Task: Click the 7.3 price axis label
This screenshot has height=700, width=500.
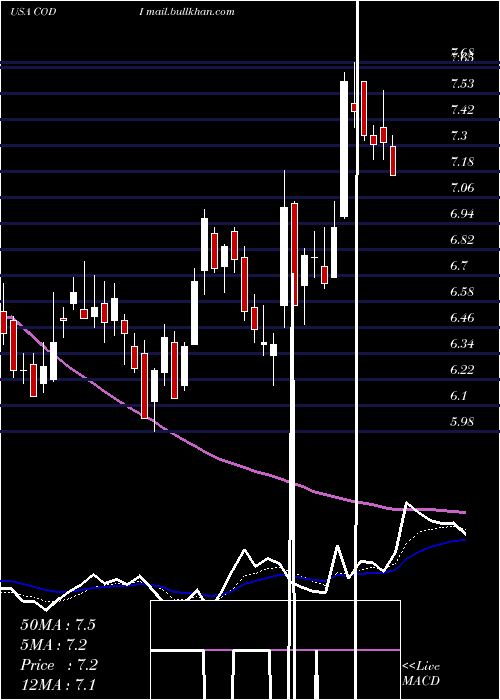Action: click(459, 136)
